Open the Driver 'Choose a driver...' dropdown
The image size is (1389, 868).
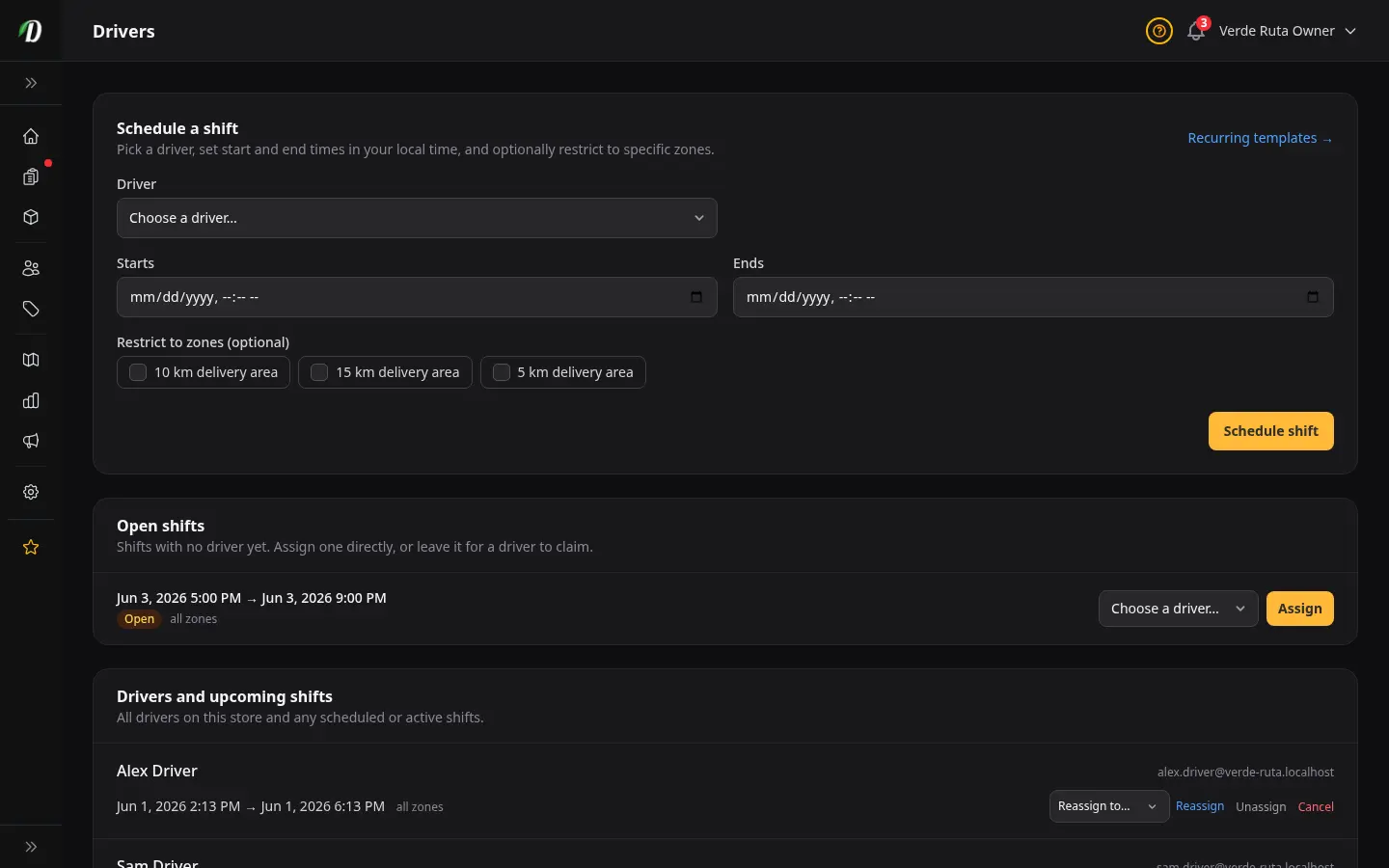pyautogui.click(x=417, y=218)
